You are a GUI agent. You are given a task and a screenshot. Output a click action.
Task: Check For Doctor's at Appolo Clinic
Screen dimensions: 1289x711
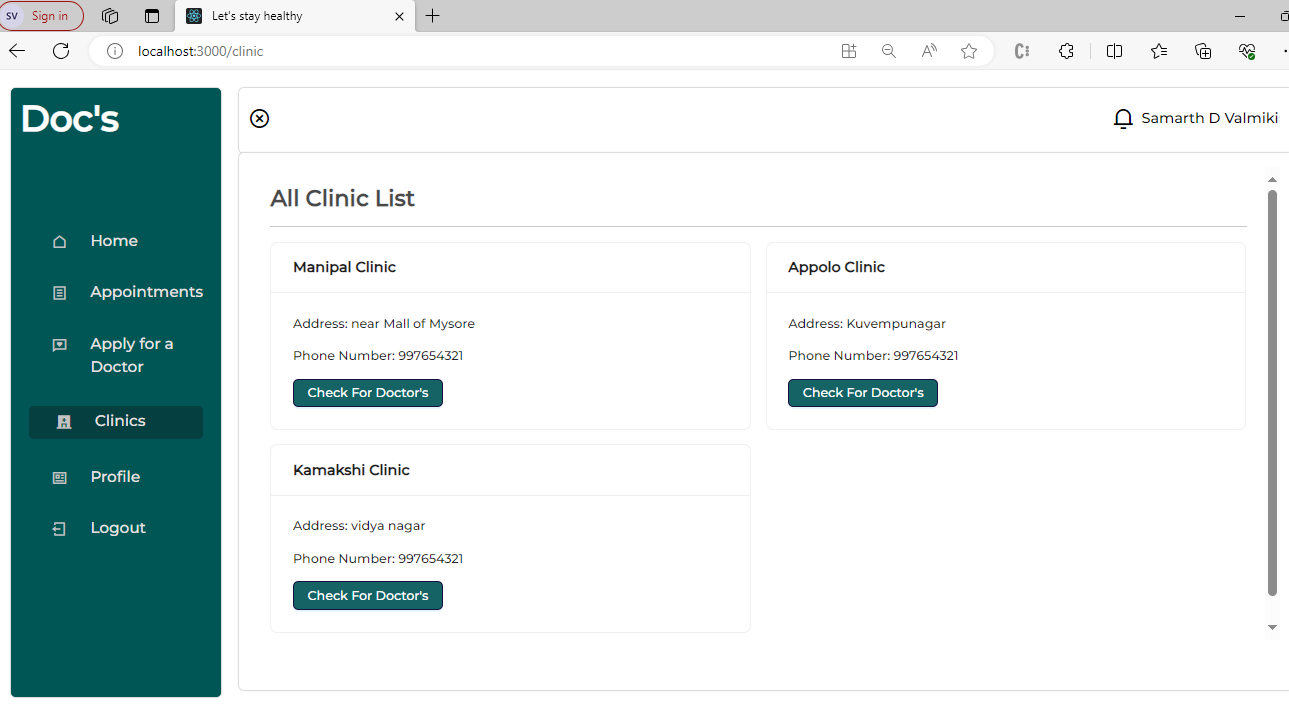click(x=862, y=393)
